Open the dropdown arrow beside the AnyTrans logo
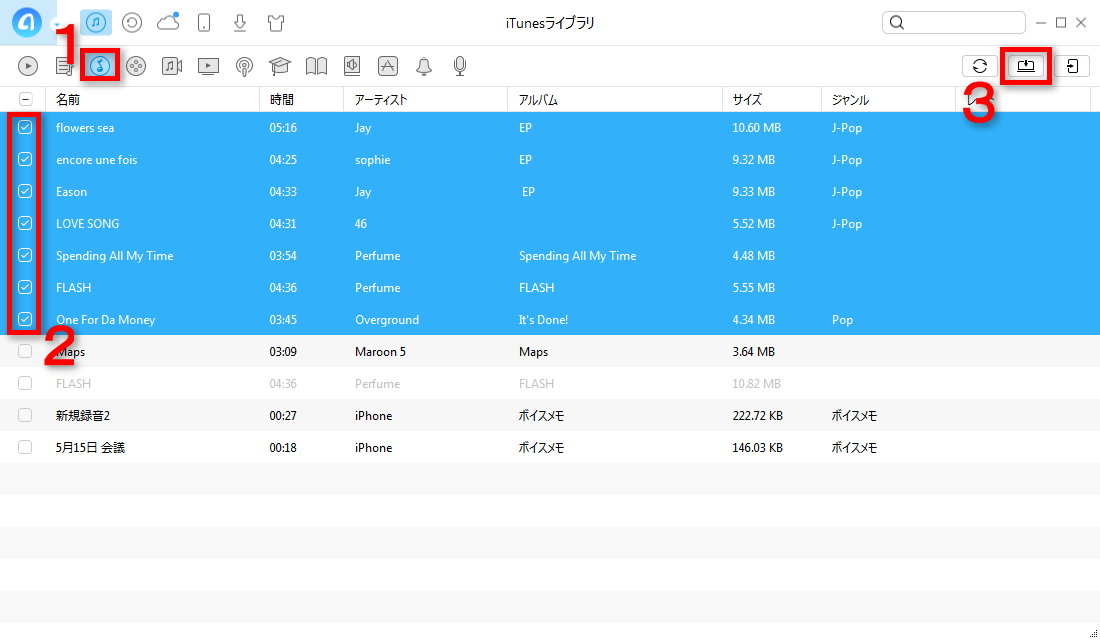The image size is (1100, 640). click(x=56, y=24)
